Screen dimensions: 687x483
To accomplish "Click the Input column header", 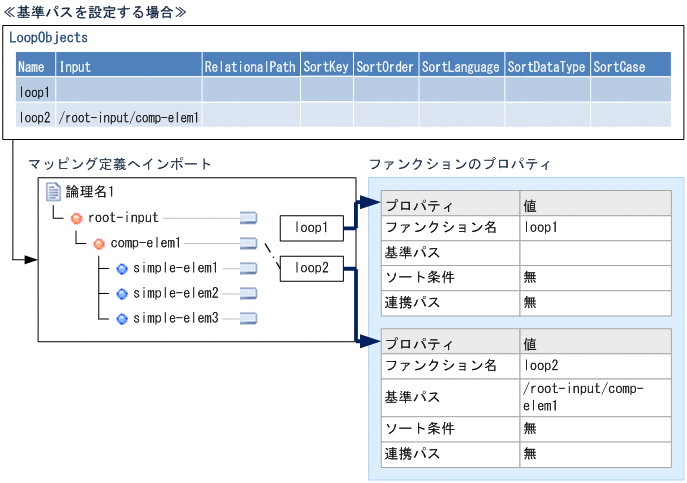I will click(x=75, y=67).
